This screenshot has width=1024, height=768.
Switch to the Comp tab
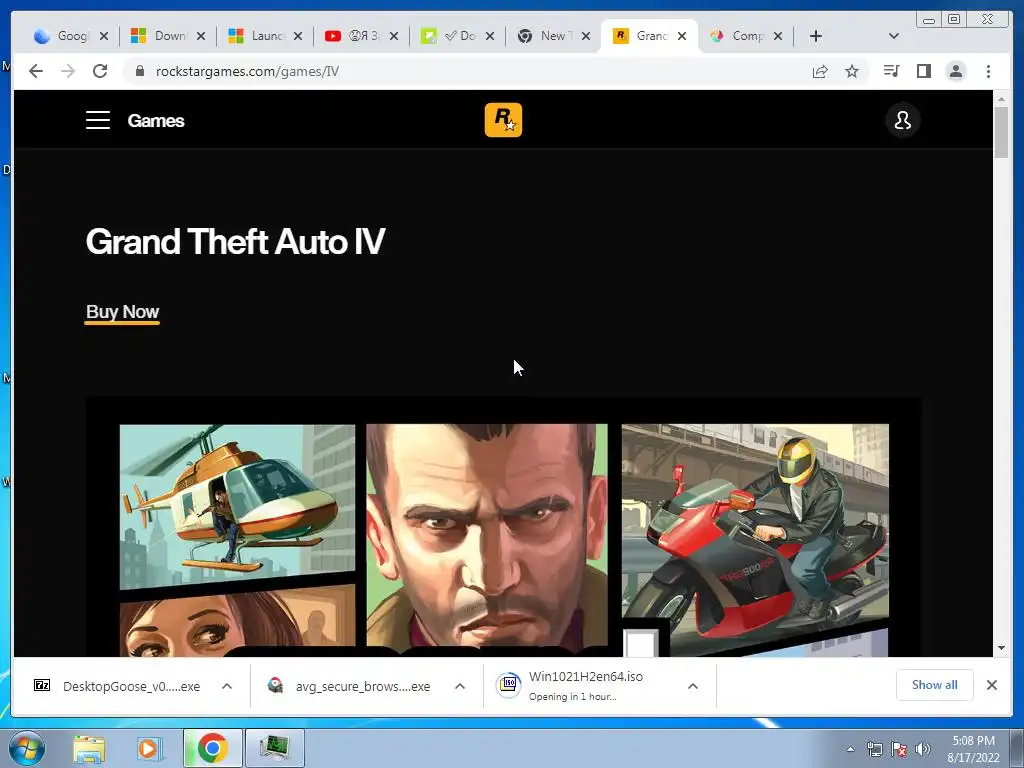pyautogui.click(x=738, y=36)
